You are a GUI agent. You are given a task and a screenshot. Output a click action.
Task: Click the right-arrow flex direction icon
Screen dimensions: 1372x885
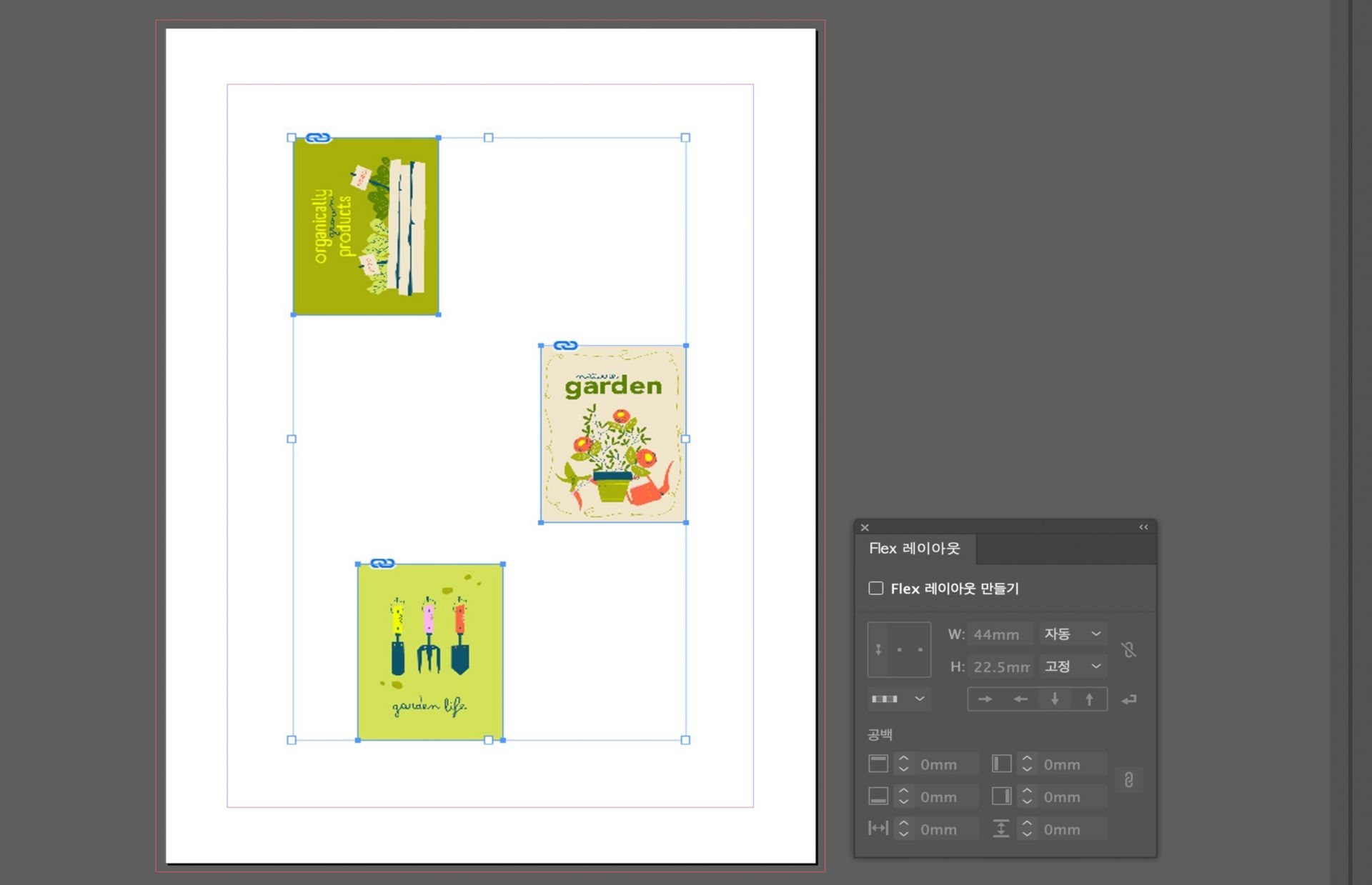(985, 699)
